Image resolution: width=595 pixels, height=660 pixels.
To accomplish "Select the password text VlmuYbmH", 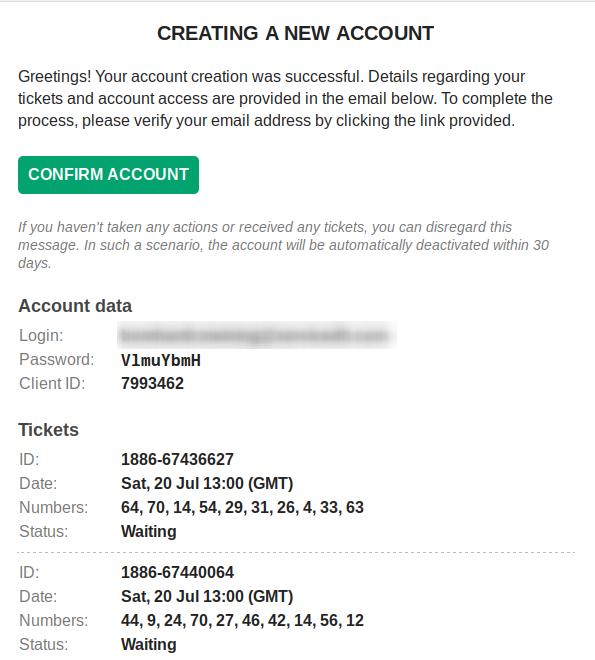I will tap(161, 360).
